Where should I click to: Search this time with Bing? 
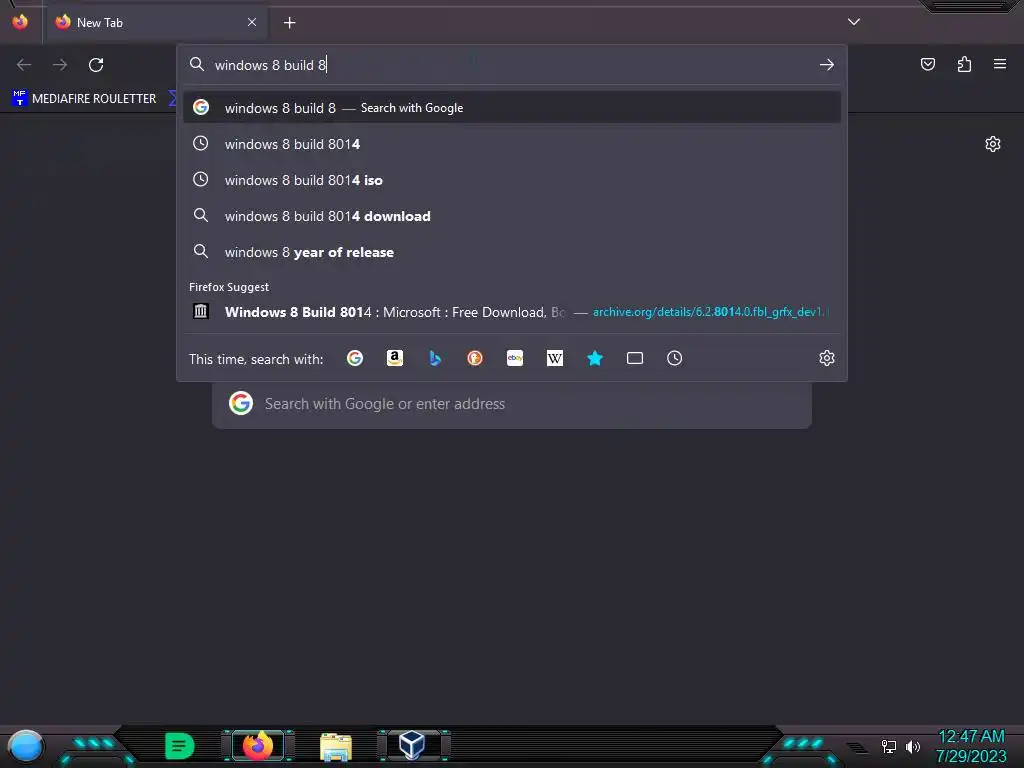435,358
